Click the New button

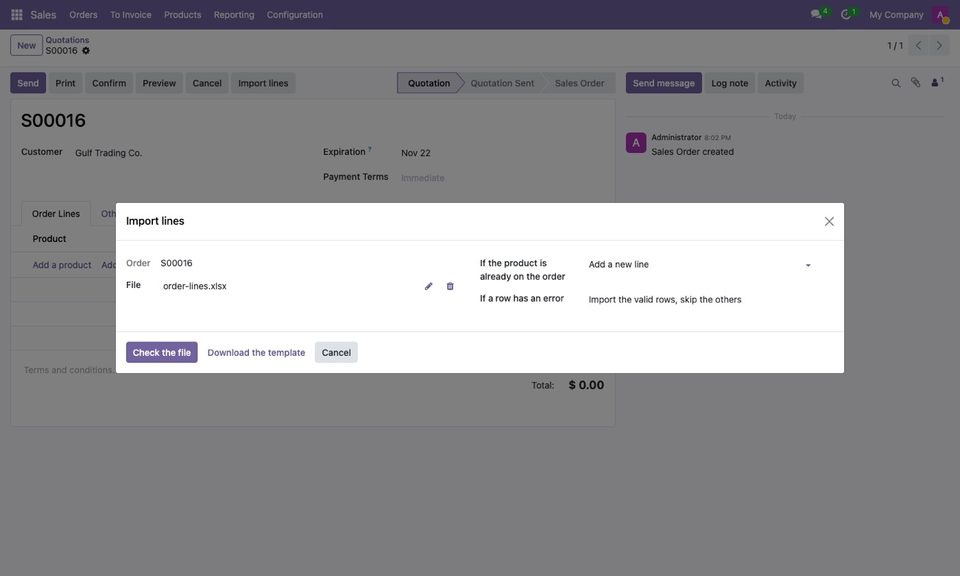[26, 45]
